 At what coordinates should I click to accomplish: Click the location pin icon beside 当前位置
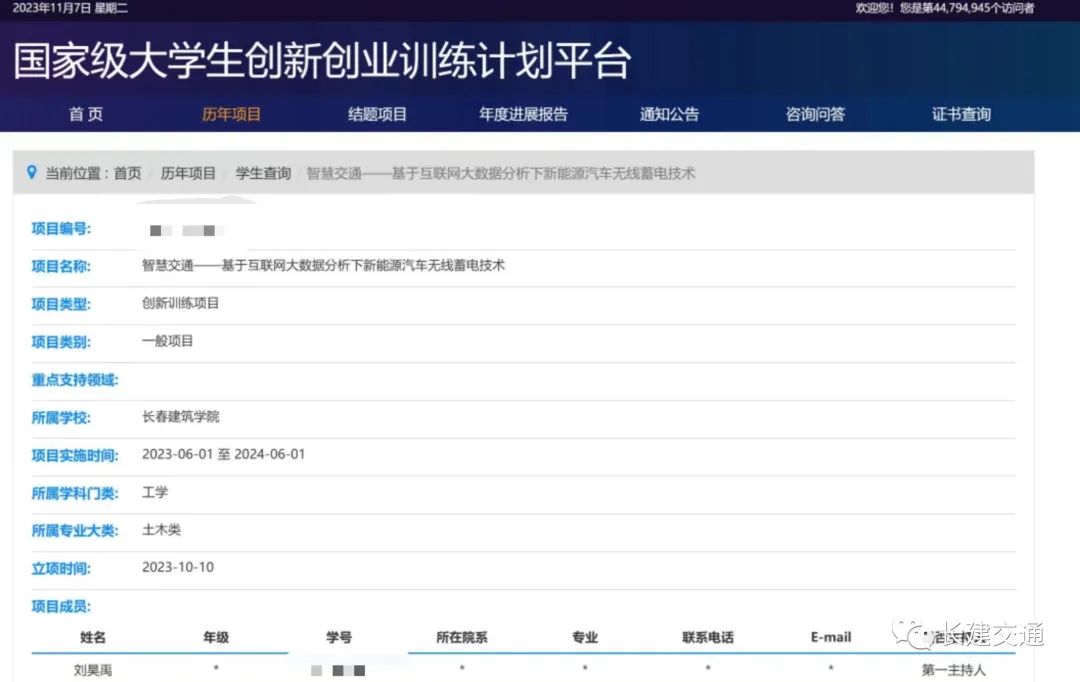(x=32, y=173)
